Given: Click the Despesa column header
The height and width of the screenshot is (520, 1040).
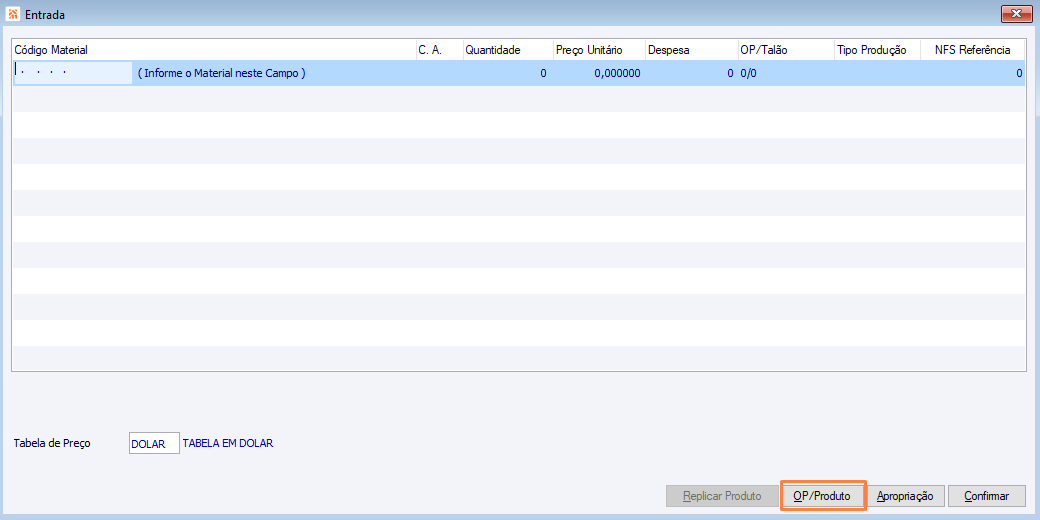Looking at the screenshot, I should point(691,50).
